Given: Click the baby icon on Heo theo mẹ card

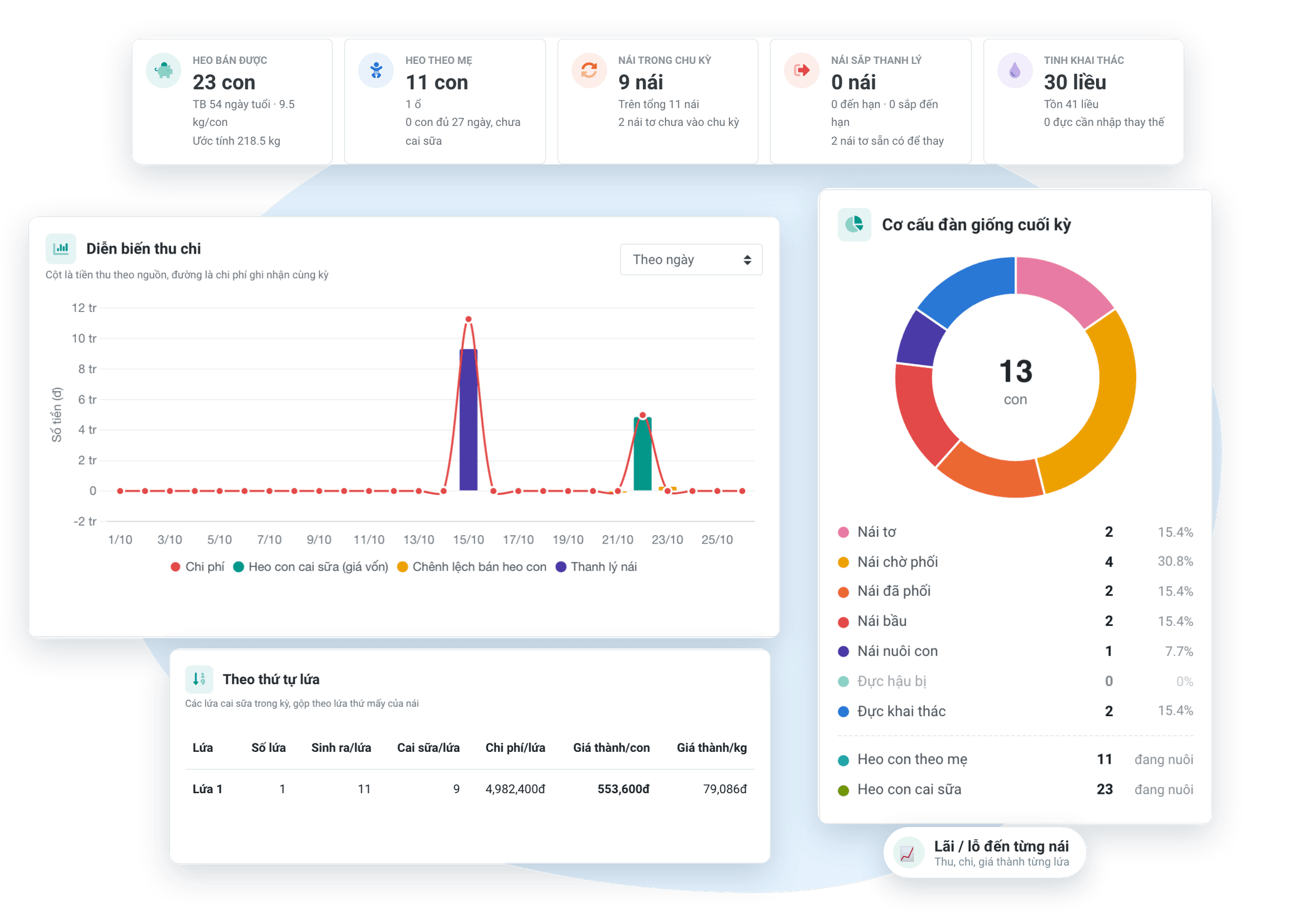Looking at the screenshot, I should click(376, 70).
